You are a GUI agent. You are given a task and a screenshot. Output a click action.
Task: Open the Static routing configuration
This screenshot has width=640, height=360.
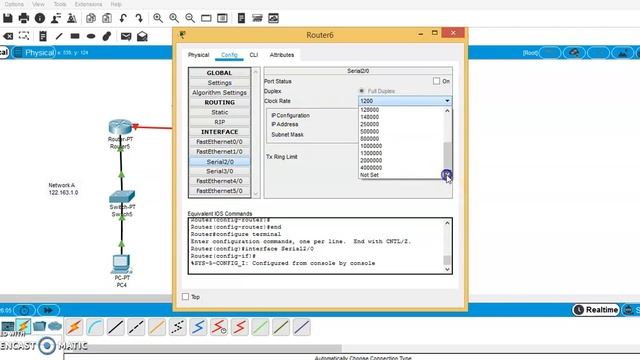tap(220, 112)
